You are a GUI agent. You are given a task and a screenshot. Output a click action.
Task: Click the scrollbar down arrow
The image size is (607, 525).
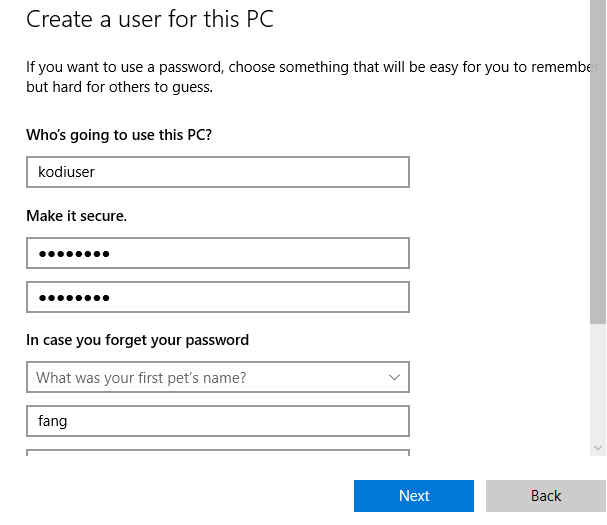(598, 448)
